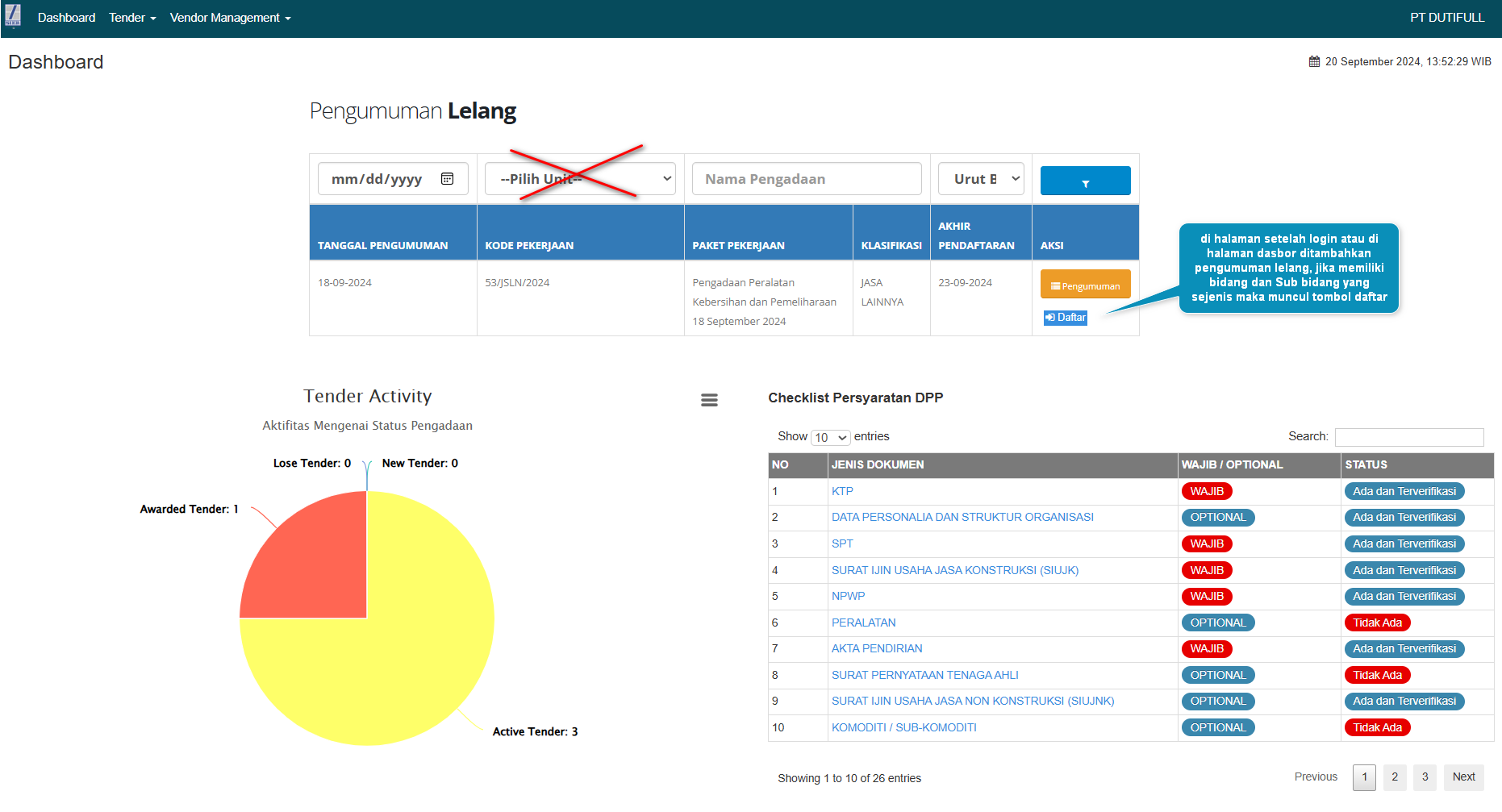Open the AKTA PENDIRIAN document link

[x=877, y=648]
